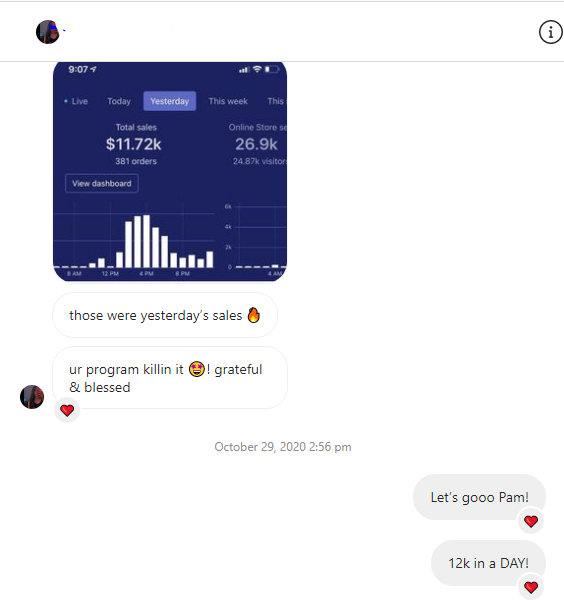Click heart reaction on Let's gooo Pam
This screenshot has height=616, width=564.
coord(531,521)
